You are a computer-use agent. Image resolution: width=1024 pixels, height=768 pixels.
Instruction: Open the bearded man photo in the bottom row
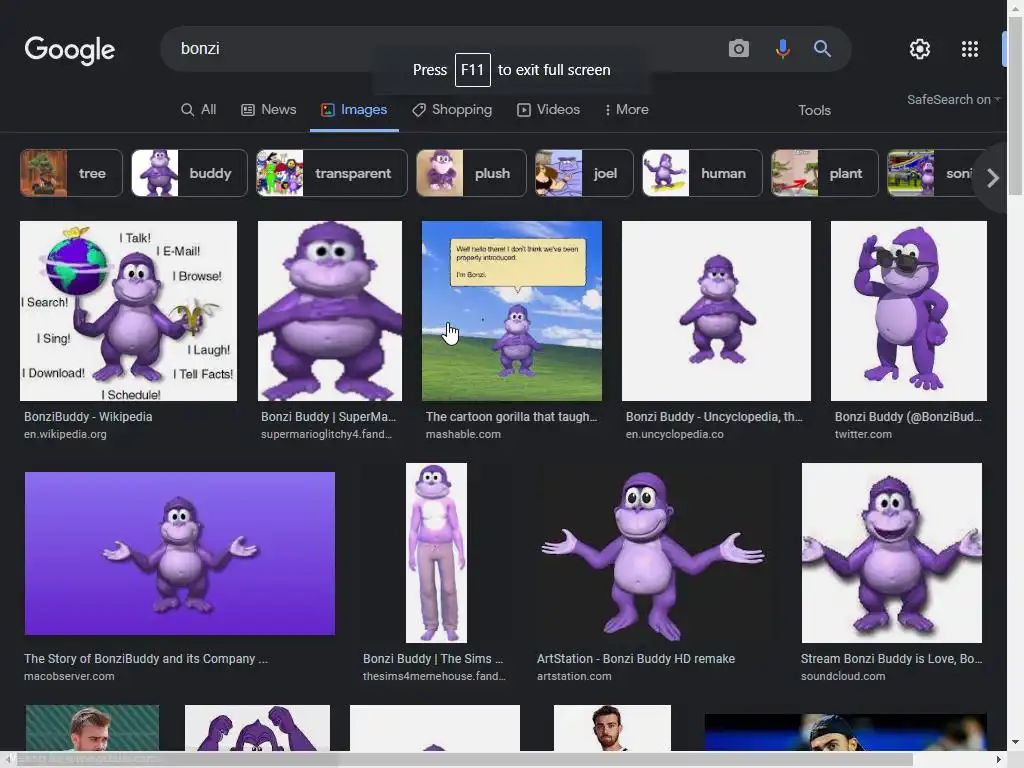pyautogui.click(x=612, y=728)
